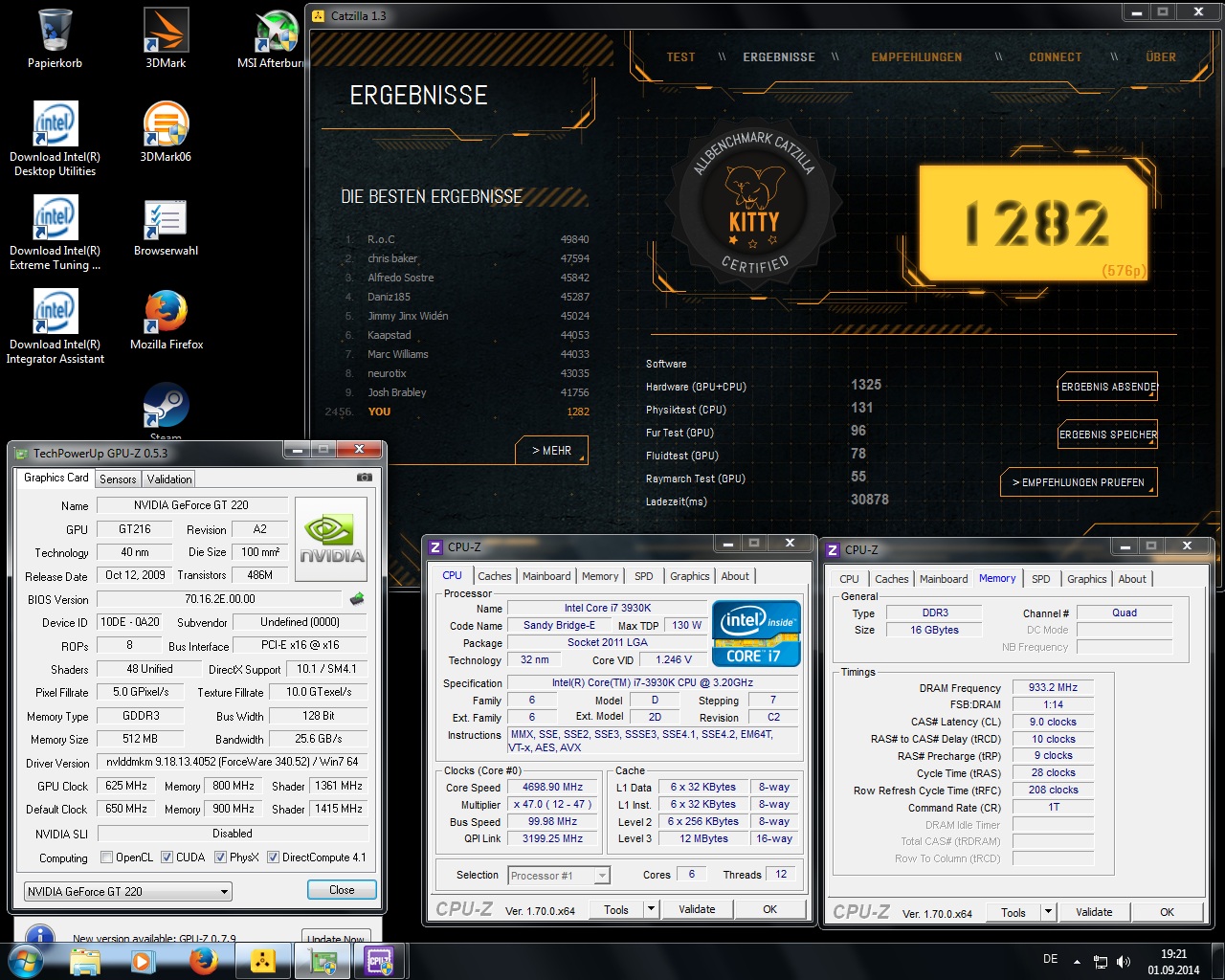Screen dimensions: 1225x980
Task: Click EMPFEHLUNGEN PRUEFEN button
Action: pyautogui.click(x=1079, y=482)
